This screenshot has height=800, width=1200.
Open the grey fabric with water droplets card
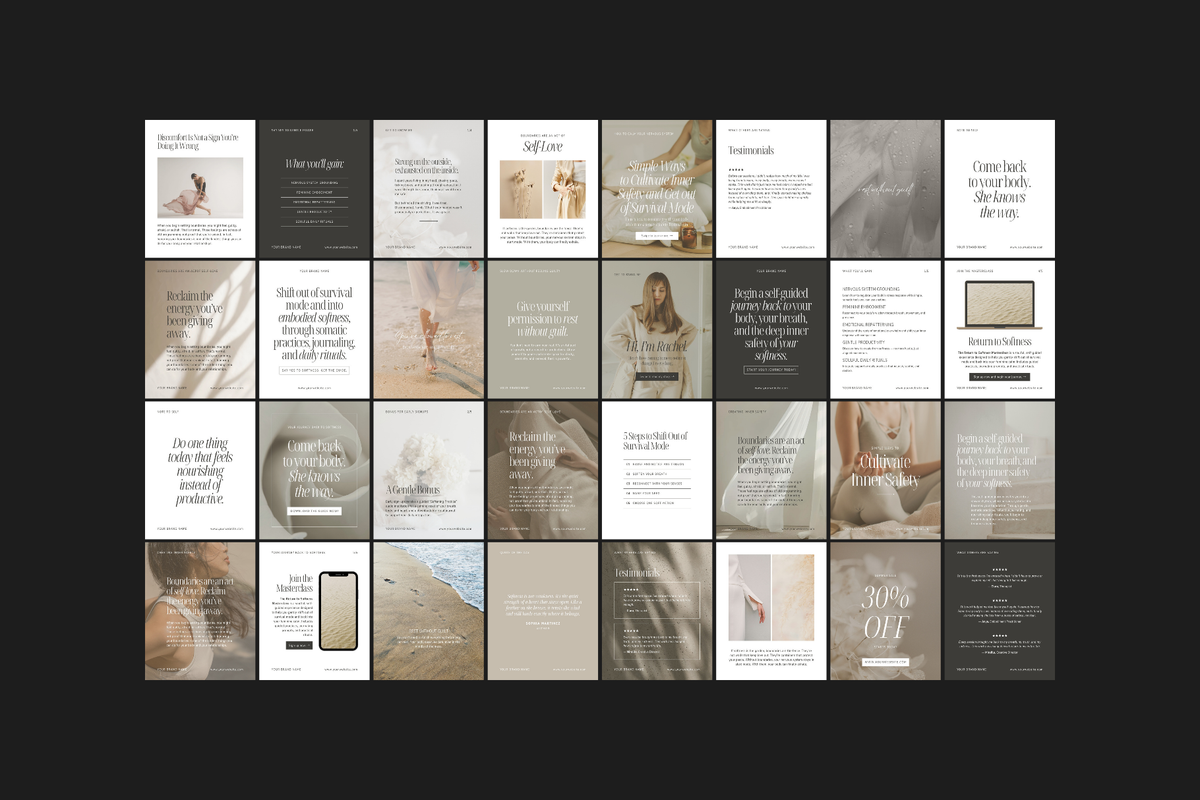[x=885, y=189]
